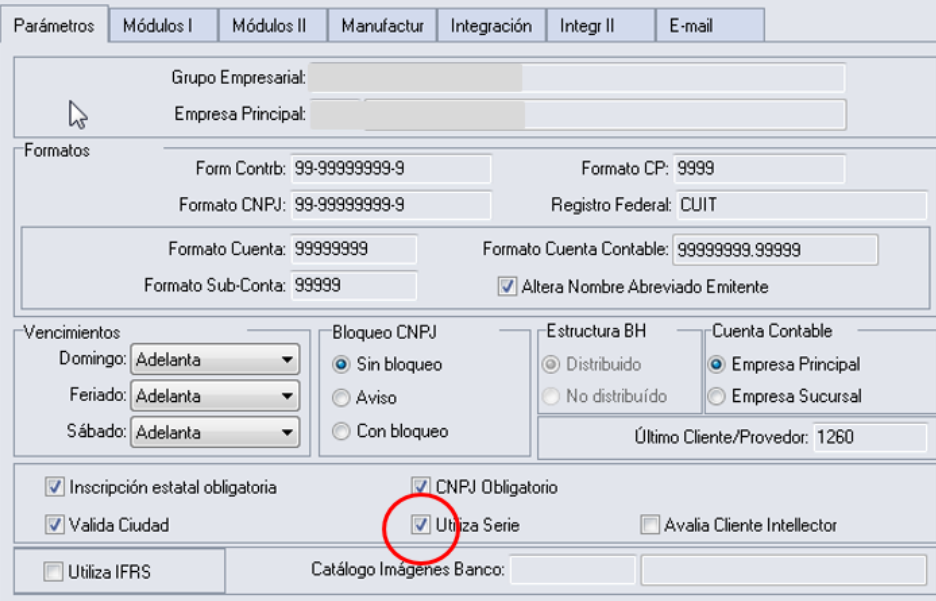Open the Sábado dropdown
The height and width of the screenshot is (601, 936).
215,433
